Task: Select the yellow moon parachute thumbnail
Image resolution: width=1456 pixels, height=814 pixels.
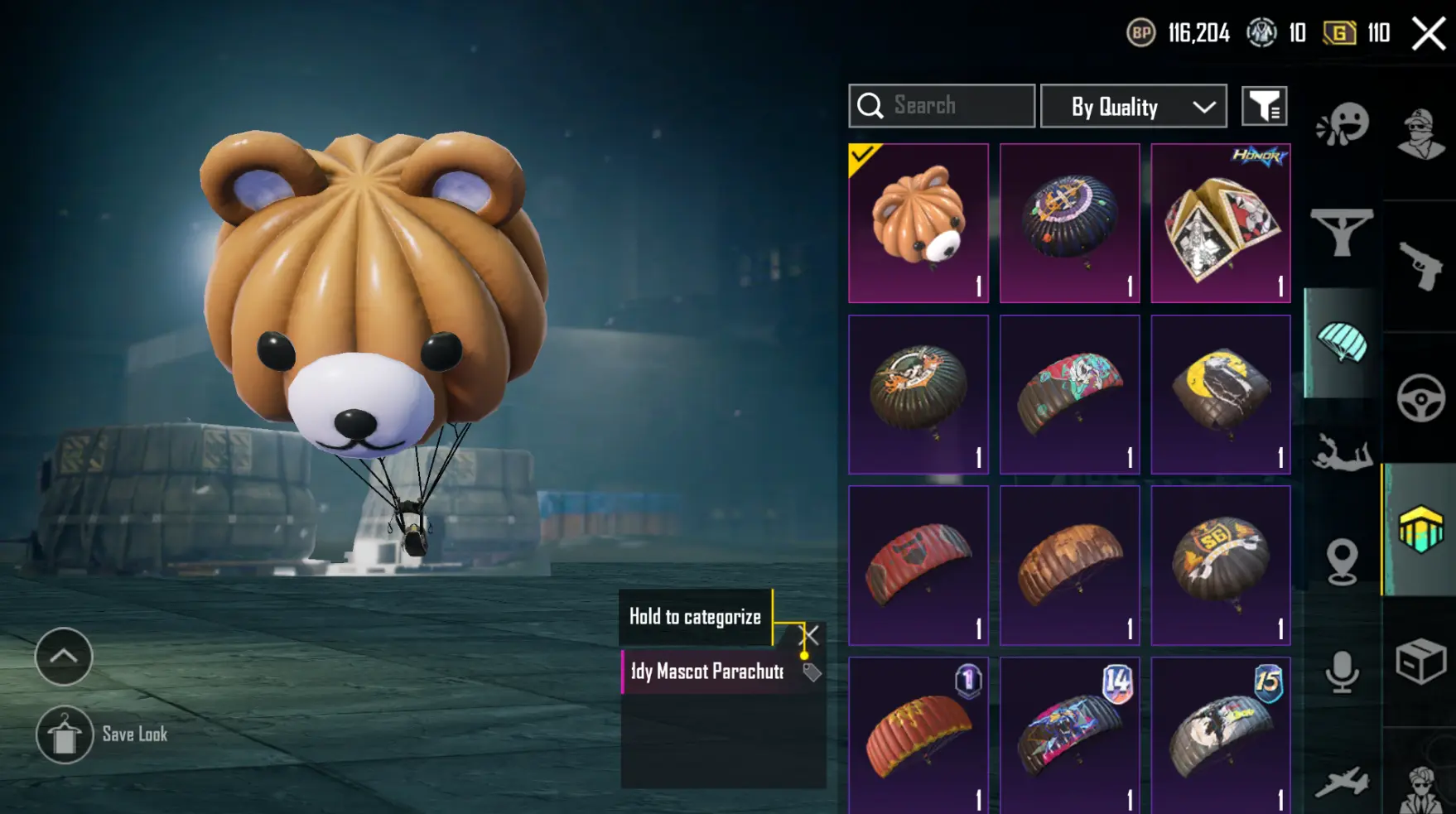Action: click(x=1221, y=394)
